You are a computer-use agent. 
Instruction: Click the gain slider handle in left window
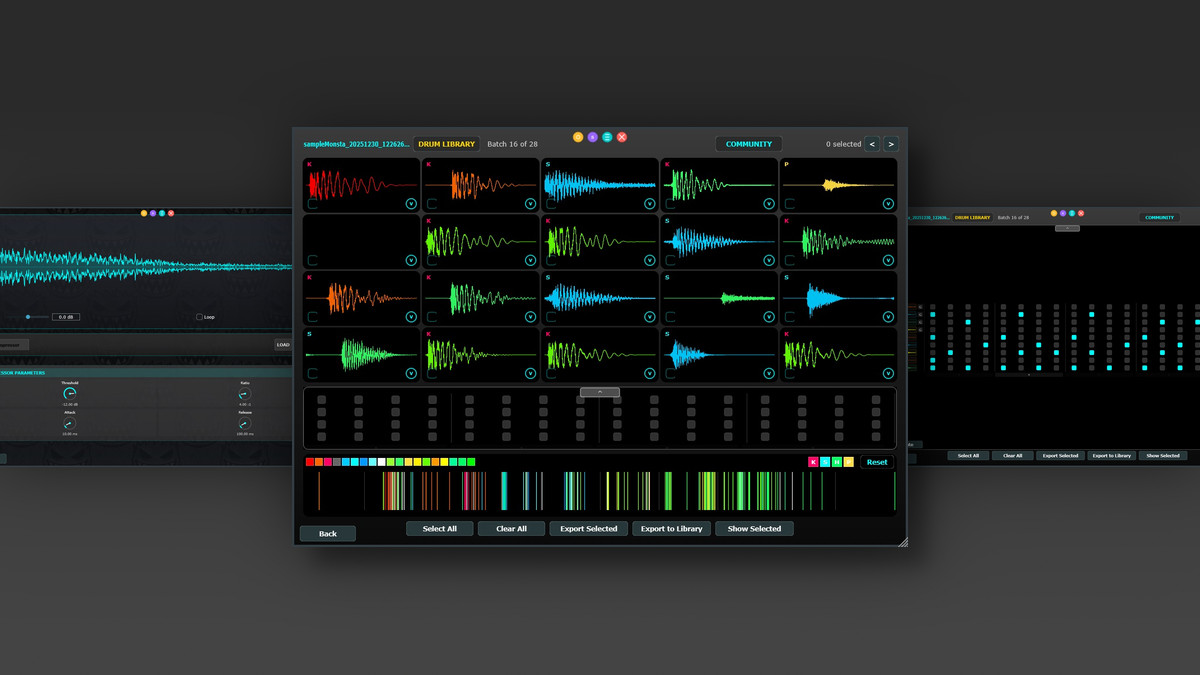28,317
